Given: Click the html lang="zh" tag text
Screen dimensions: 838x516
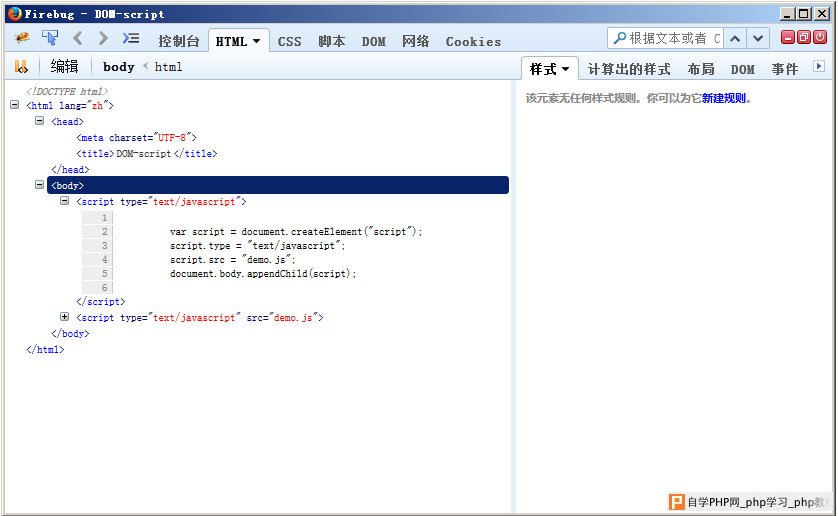Looking at the screenshot, I should click(x=70, y=105).
